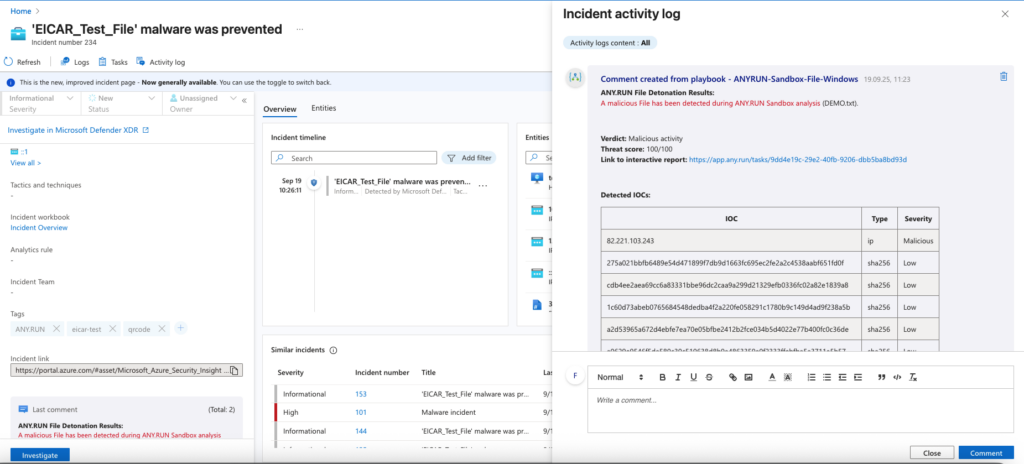
Task: Insert an image into the comment
Action: (x=749, y=377)
